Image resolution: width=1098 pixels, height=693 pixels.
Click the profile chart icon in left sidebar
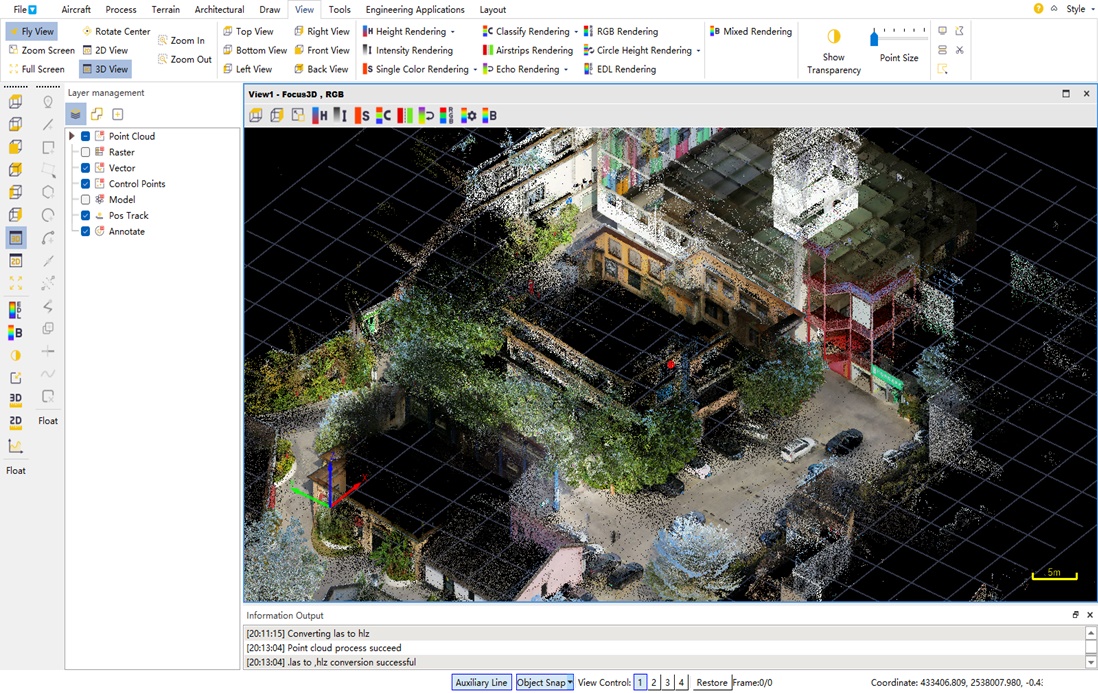15,445
